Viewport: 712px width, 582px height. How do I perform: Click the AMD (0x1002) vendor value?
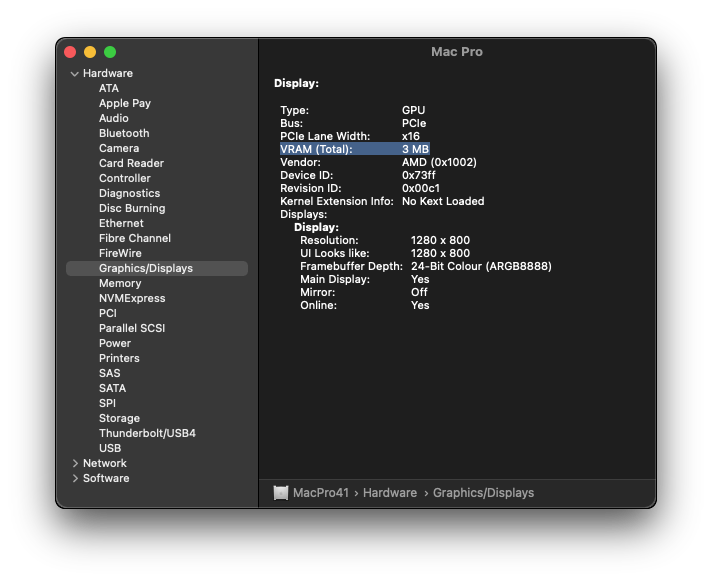click(x=439, y=162)
